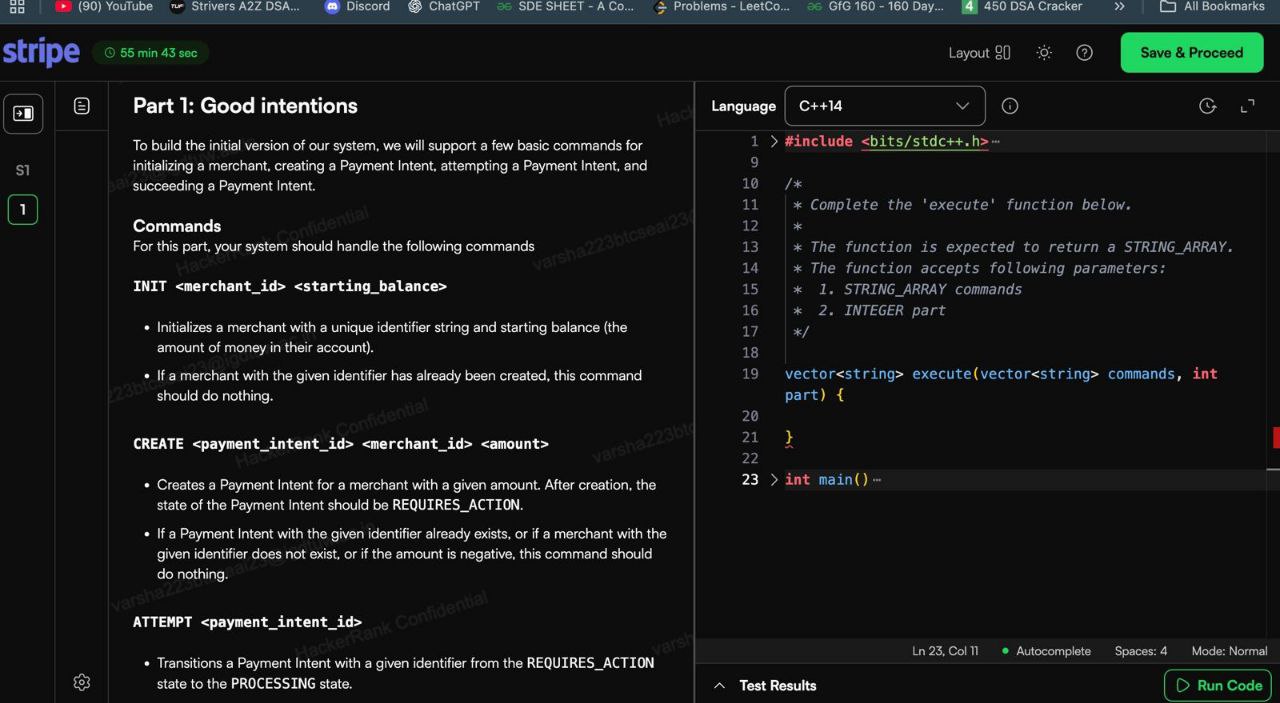Expand editor to fullscreen
Screen dimensions: 1280x703
point(1247,106)
